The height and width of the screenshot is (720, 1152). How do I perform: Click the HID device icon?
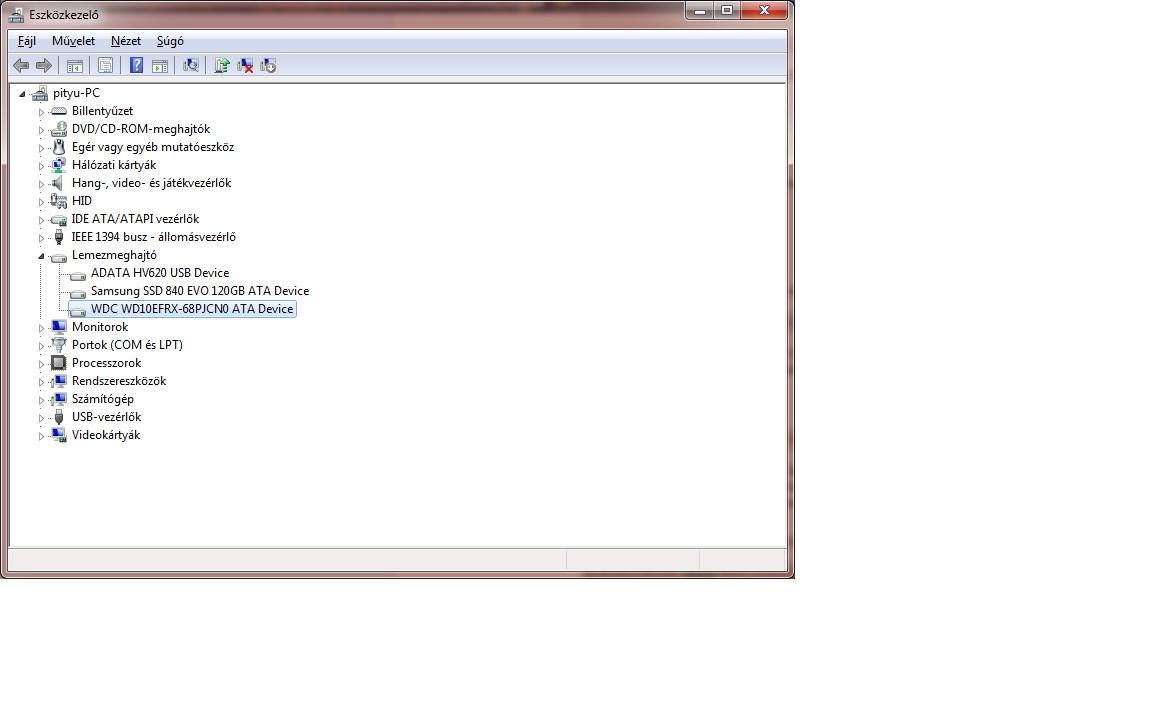[59, 201]
